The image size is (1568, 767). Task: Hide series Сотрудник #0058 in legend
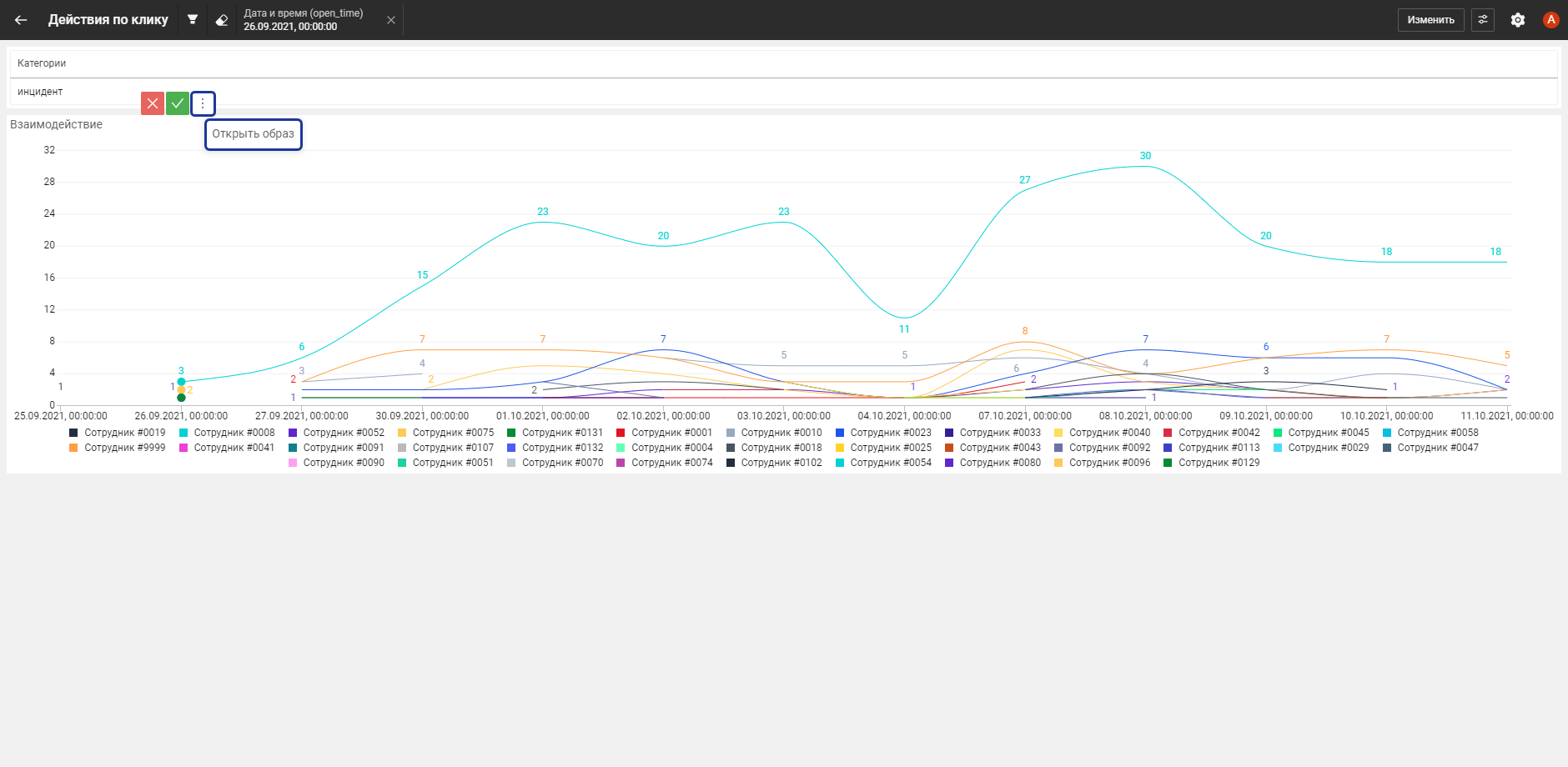tap(1430, 433)
